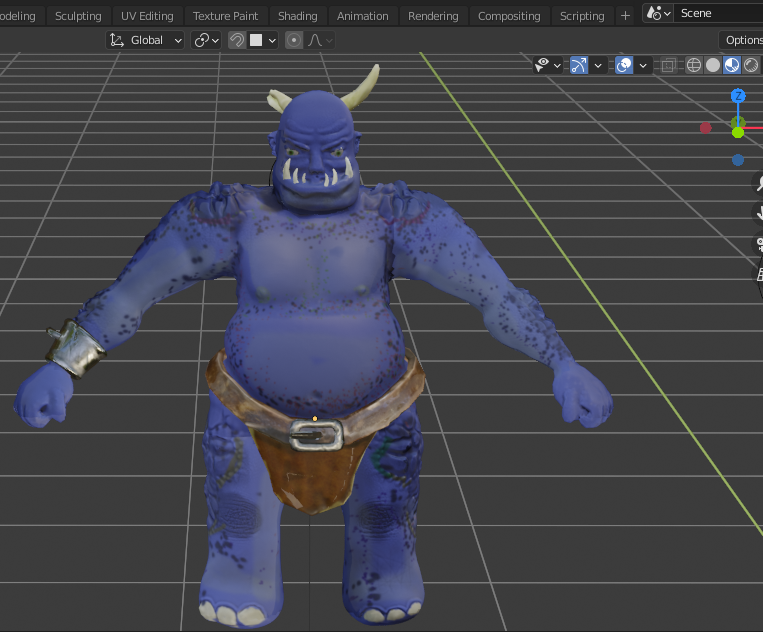Open the transform pivot point dropdown
Viewport: 763px width, 632px height.
click(x=206, y=40)
